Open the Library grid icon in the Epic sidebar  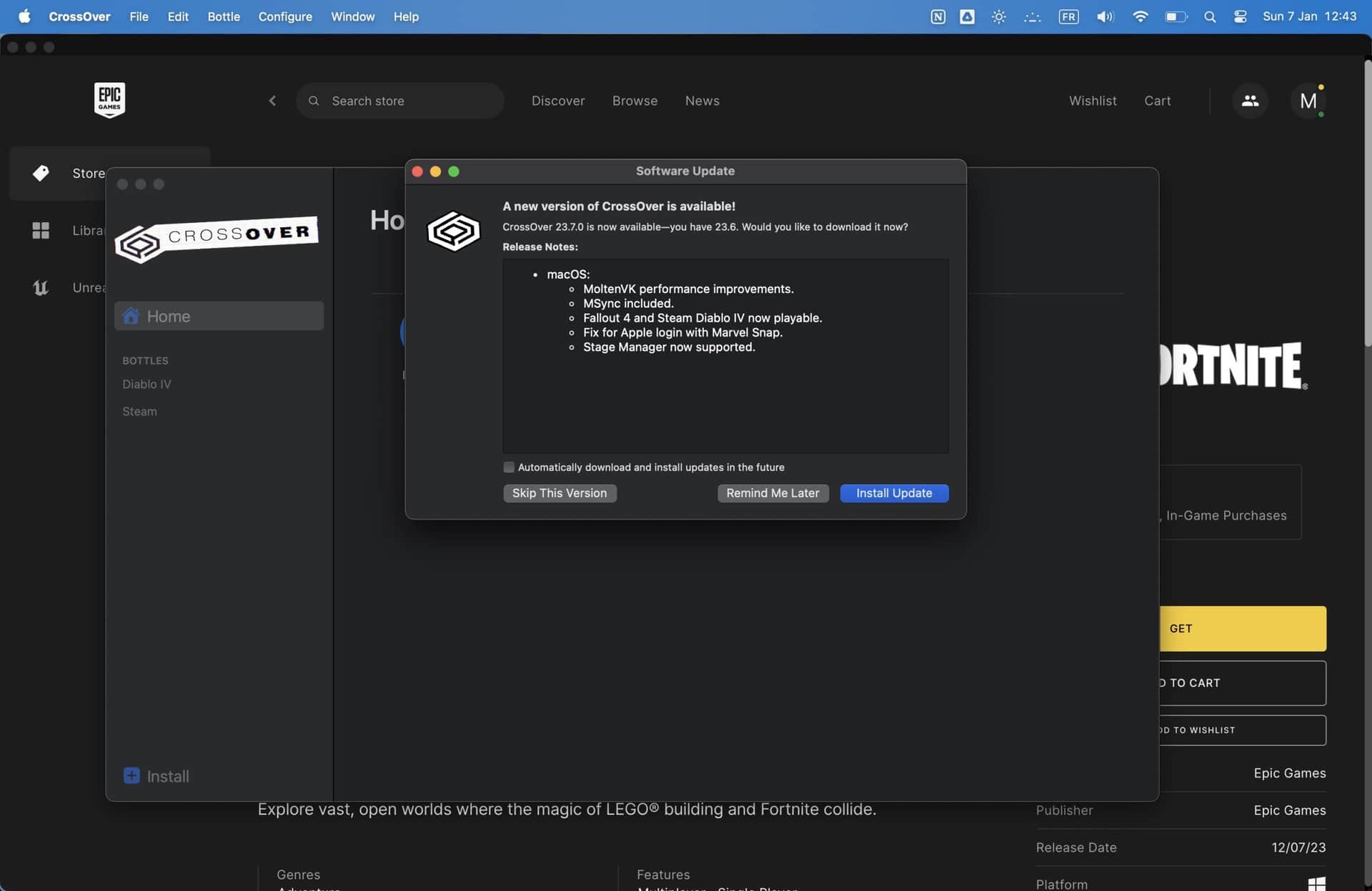tap(41, 230)
